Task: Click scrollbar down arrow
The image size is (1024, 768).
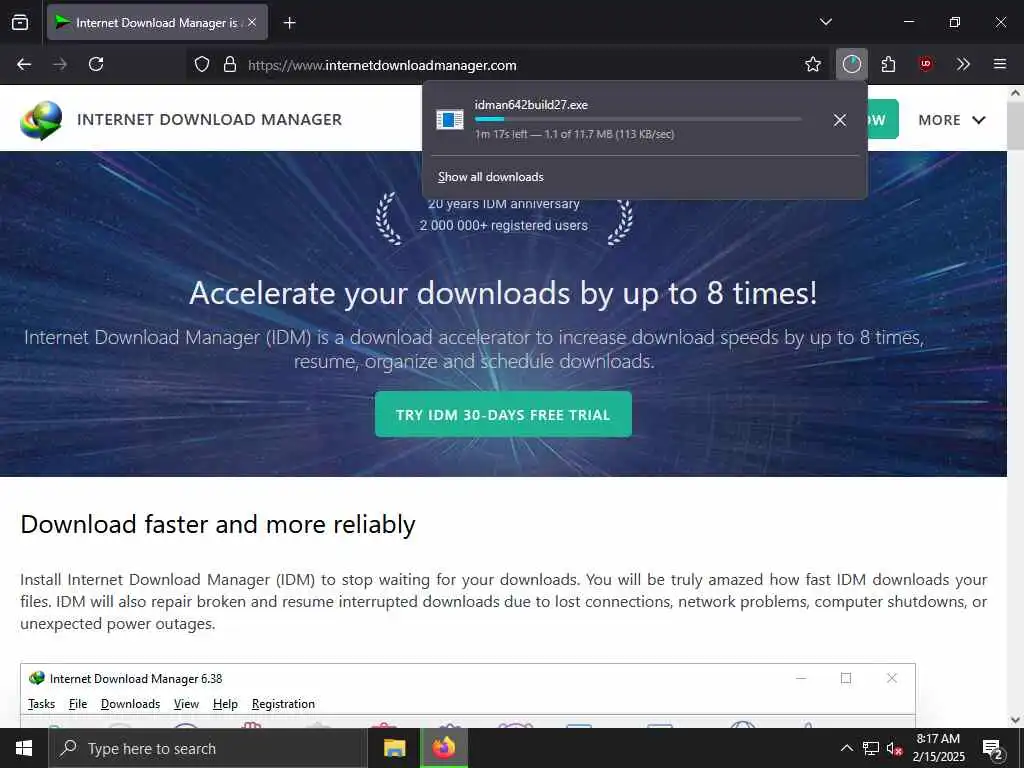Action: (x=1015, y=720)
